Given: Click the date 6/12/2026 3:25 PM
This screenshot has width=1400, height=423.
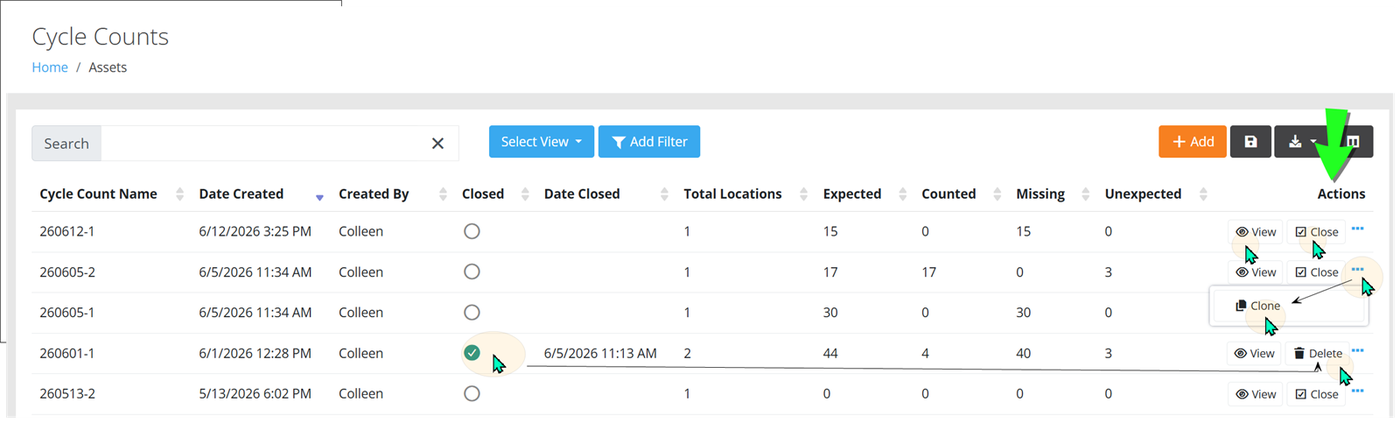Looking at the screenshot, I should click(x=255, y=232).
